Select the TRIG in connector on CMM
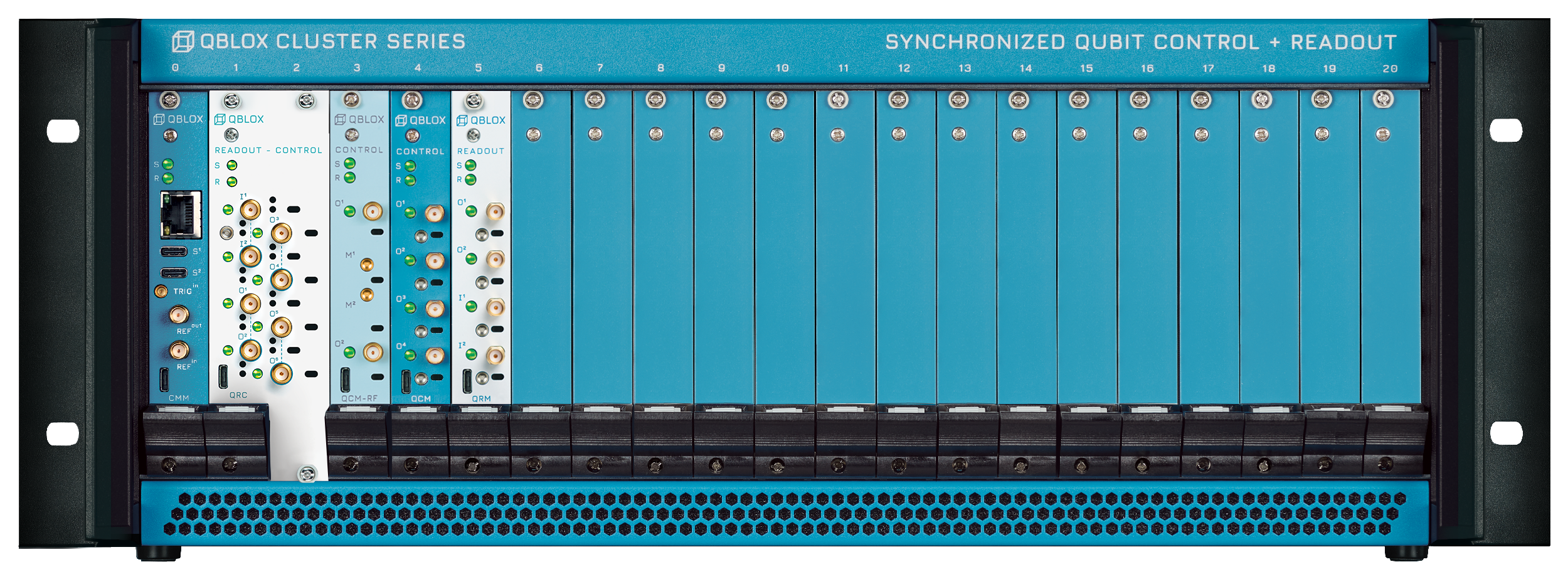Viewport: 1568px width, 584px height. pyautogui.click(x=161, y=291)
